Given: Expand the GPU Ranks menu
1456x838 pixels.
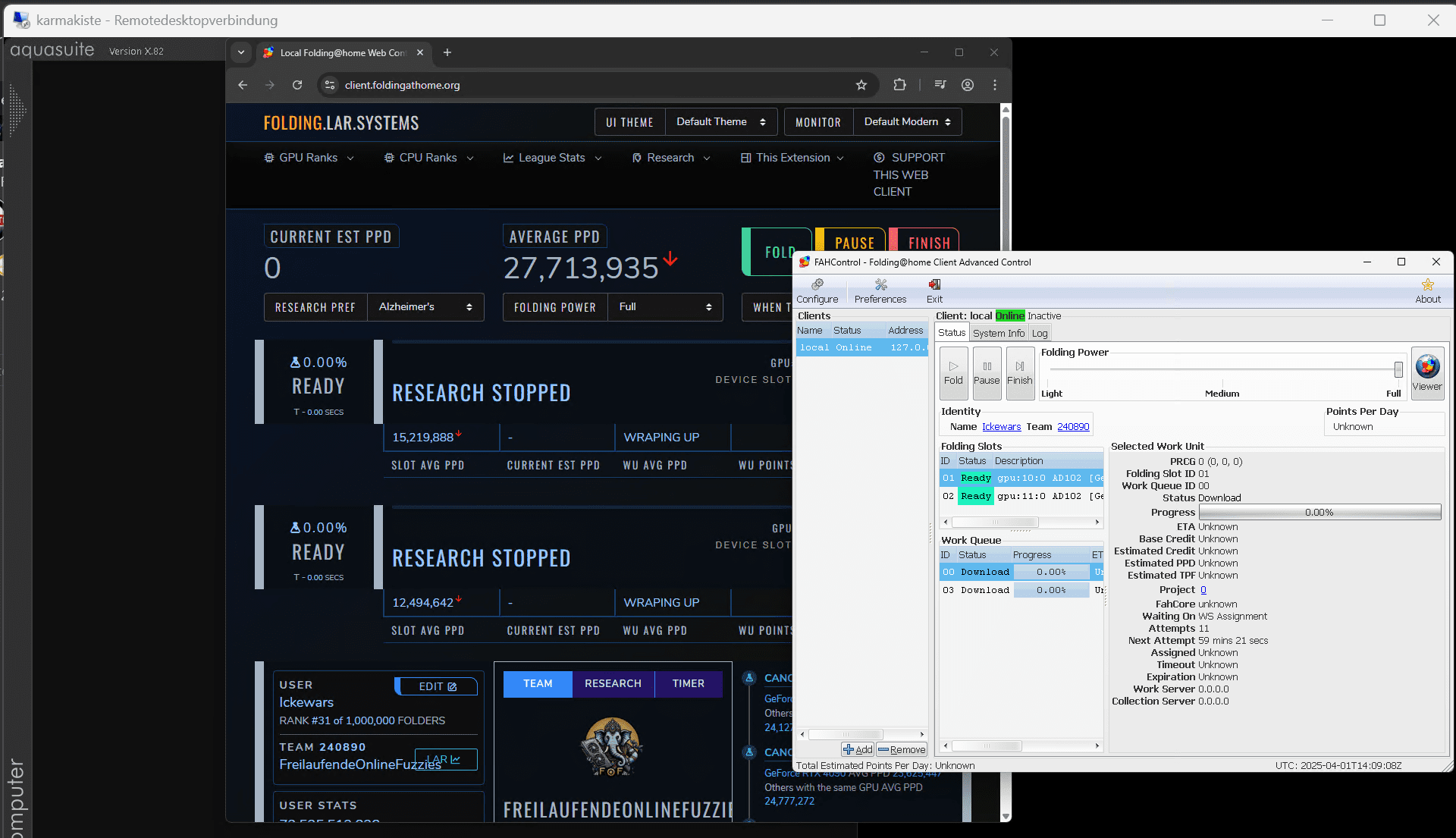Looking at the screenshot, I should (309, 158).
